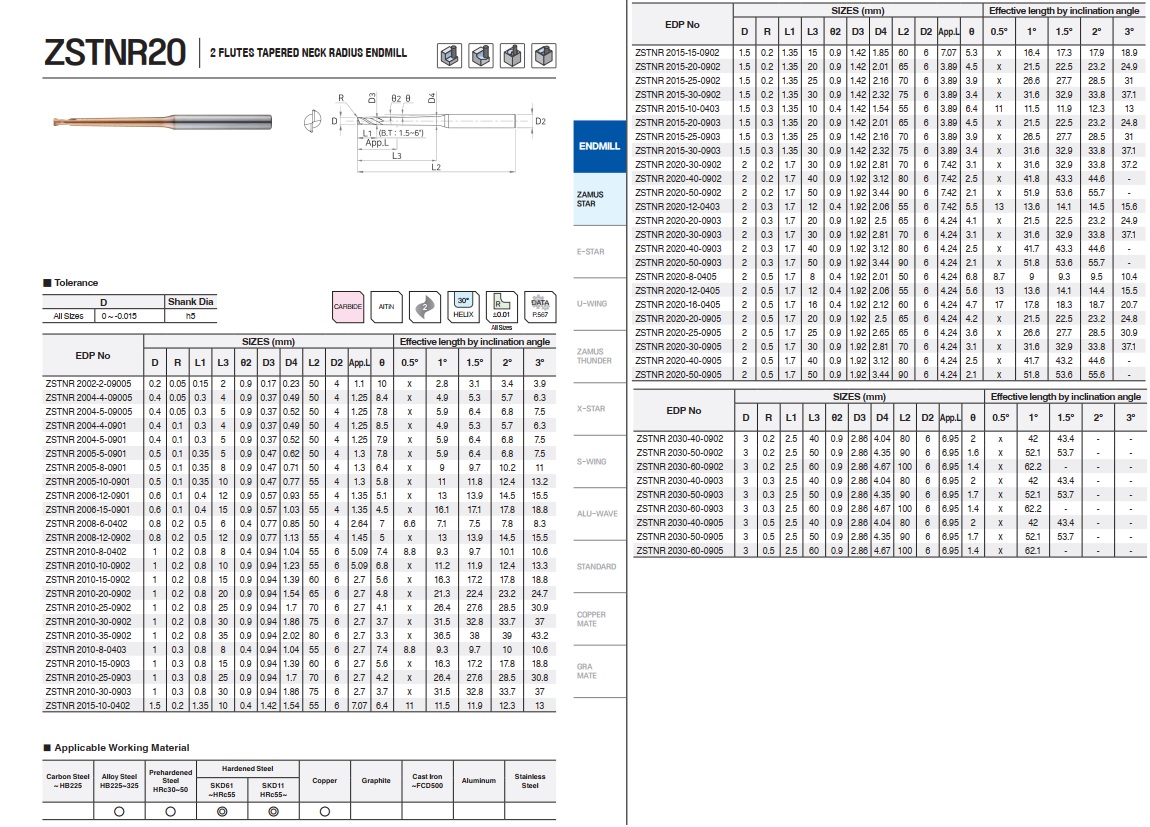The height and width of the screenshot is (827, 1150).
Task: Click the 2-flute spiral icon
Action: click(425, 306)
